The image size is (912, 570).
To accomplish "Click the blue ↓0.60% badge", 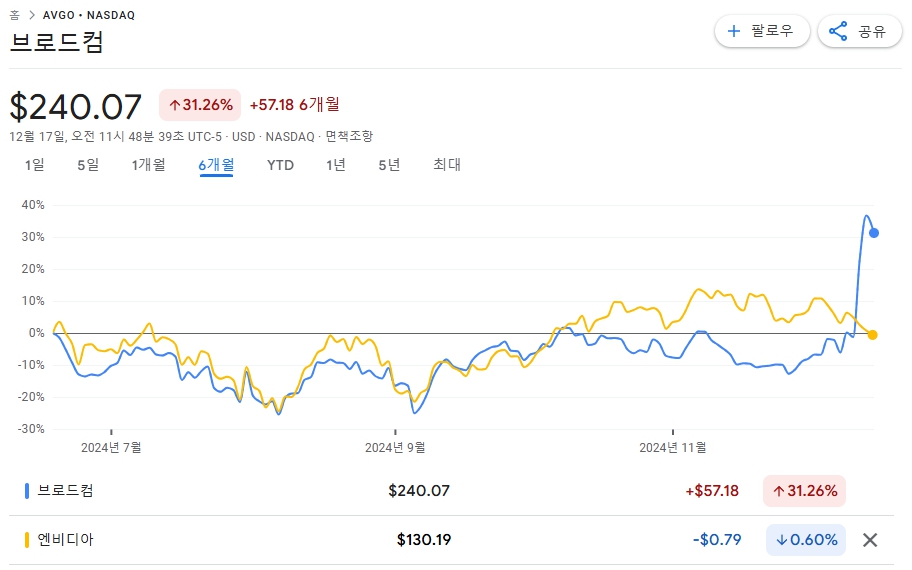I will pos(806,540).
